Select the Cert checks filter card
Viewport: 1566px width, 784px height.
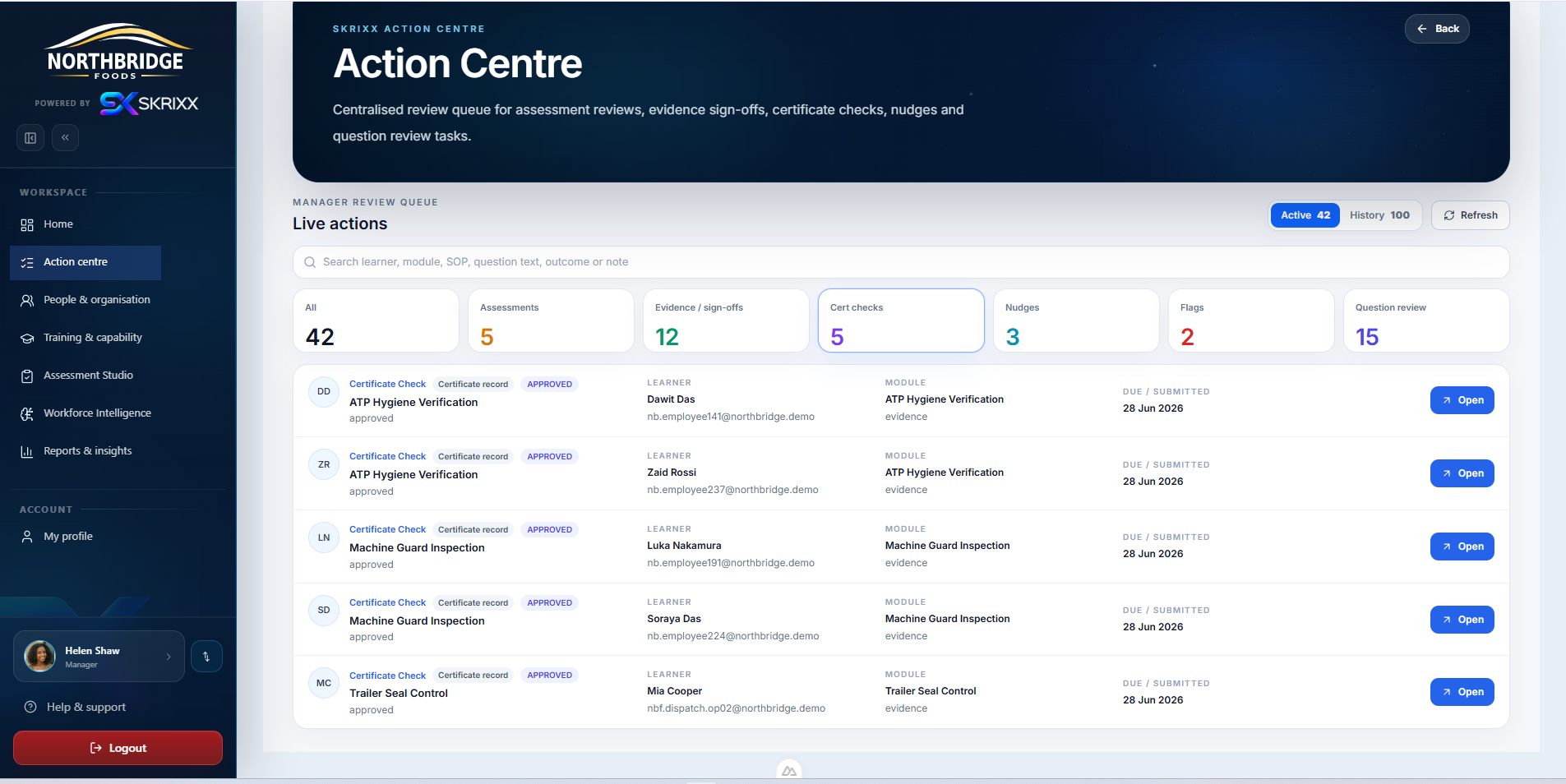click(x=901, y=321)
